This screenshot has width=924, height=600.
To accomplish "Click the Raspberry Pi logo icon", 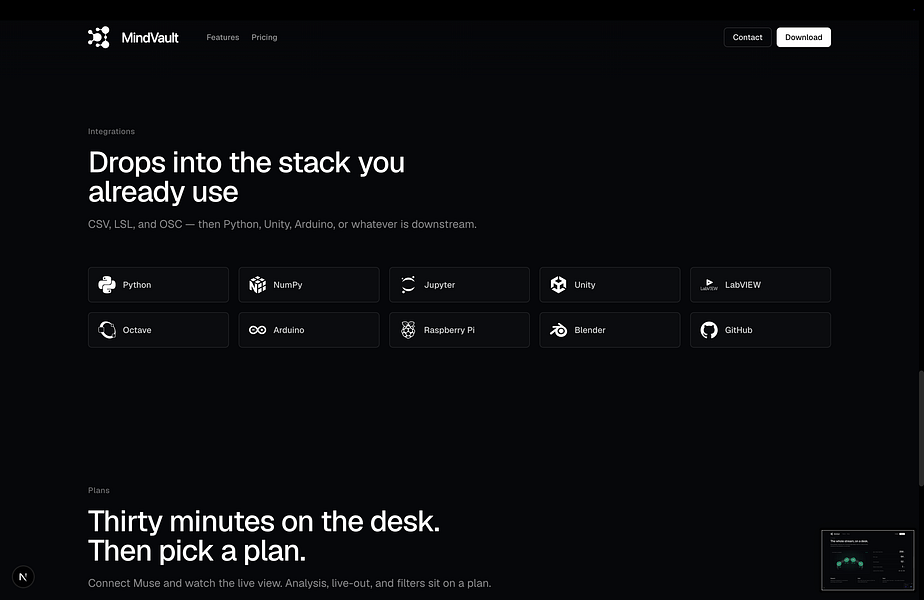I will (408, 330).
